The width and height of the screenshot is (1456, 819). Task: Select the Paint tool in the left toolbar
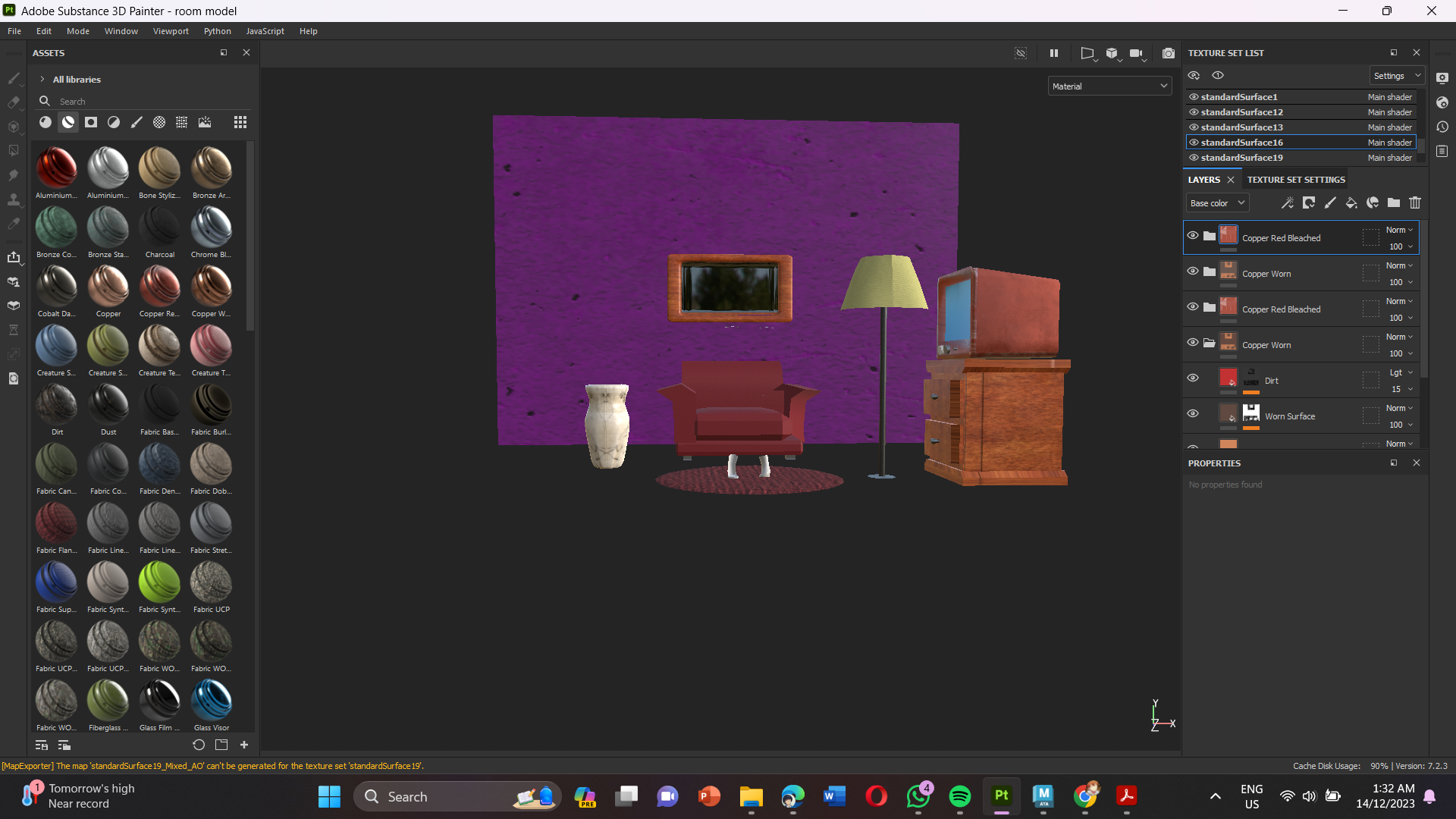[x=14, y=78]
